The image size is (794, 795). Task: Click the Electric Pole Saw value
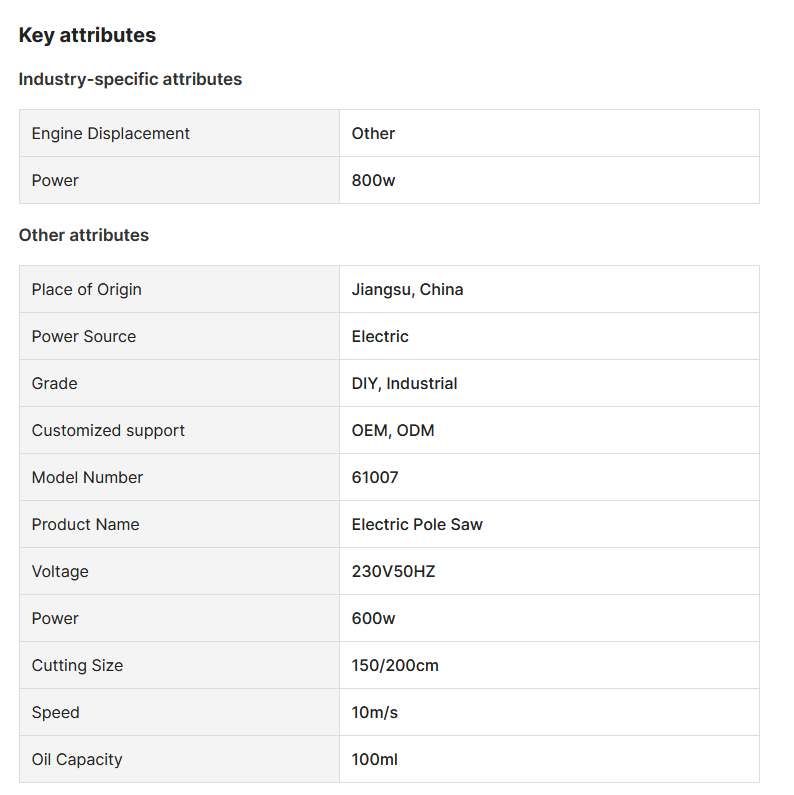[417, 524]
